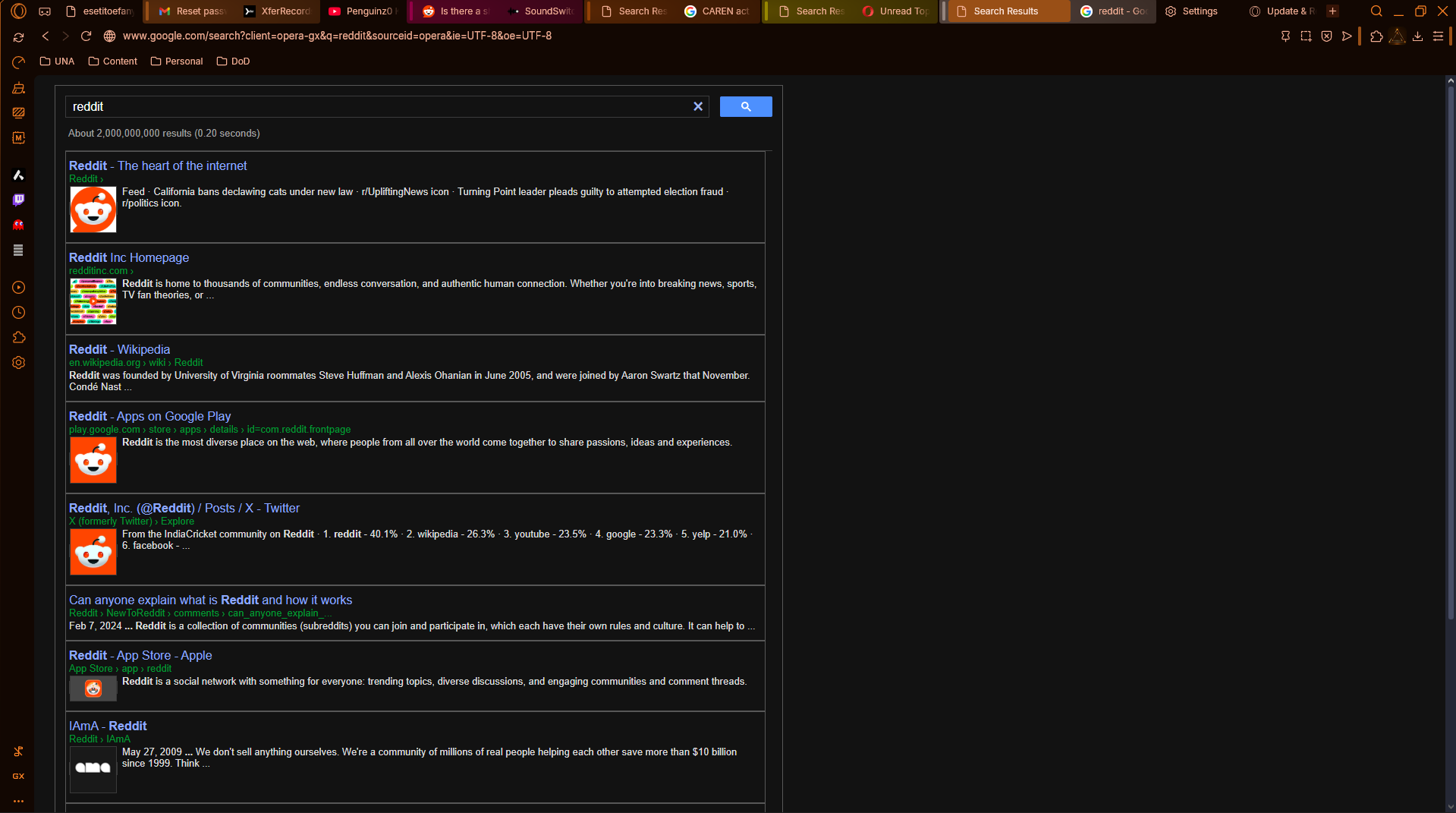1456x813 pixels.
Task: Open the sidebar Extensions puzzle icon
Action: pos(18,338)
